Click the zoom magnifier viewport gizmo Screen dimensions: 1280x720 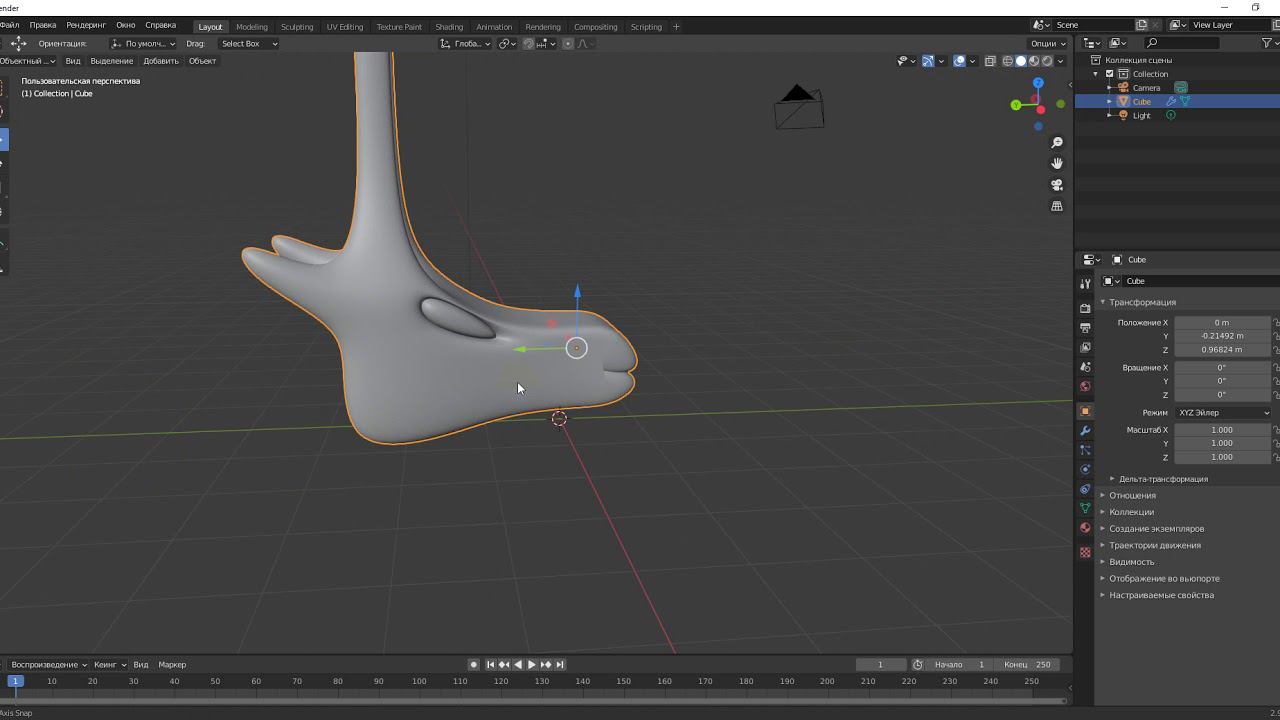[x=1057, y=143]
